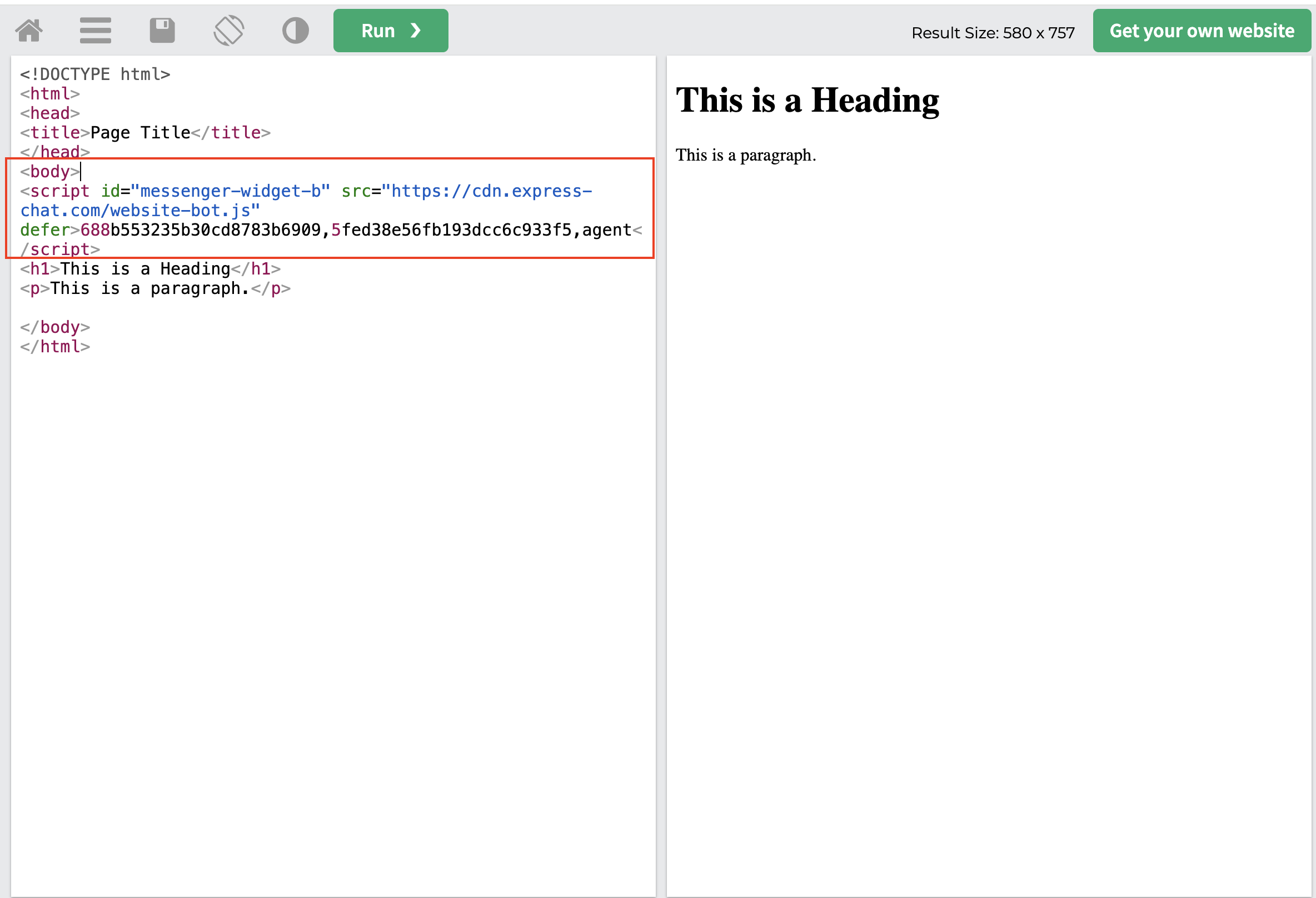
Task: Click the closing html tag in editor
Action: [x=55, y=347]
